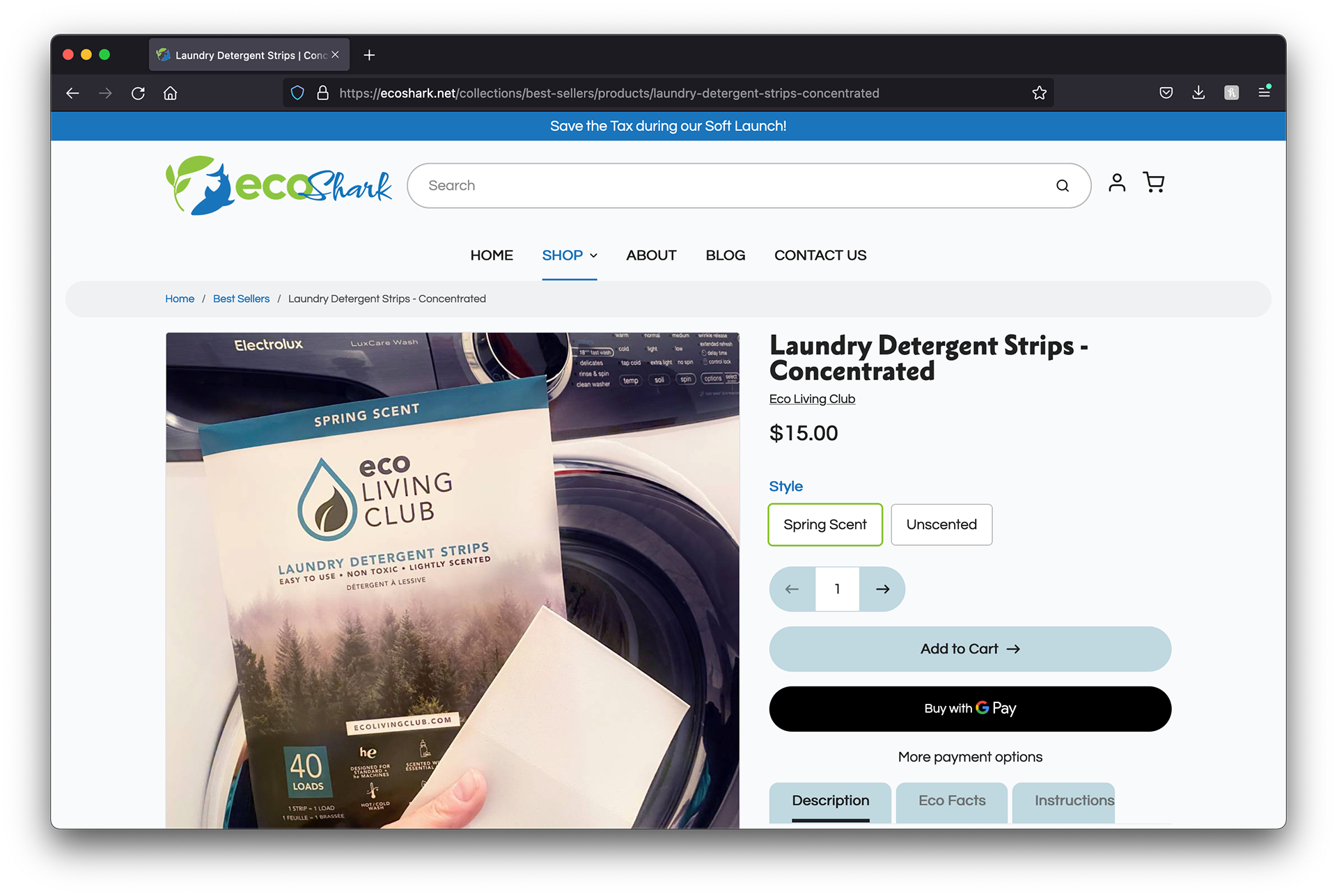Select the Spring Scent style option
This screenshot has width=1337, height=896.
click(x=825, y=524)
